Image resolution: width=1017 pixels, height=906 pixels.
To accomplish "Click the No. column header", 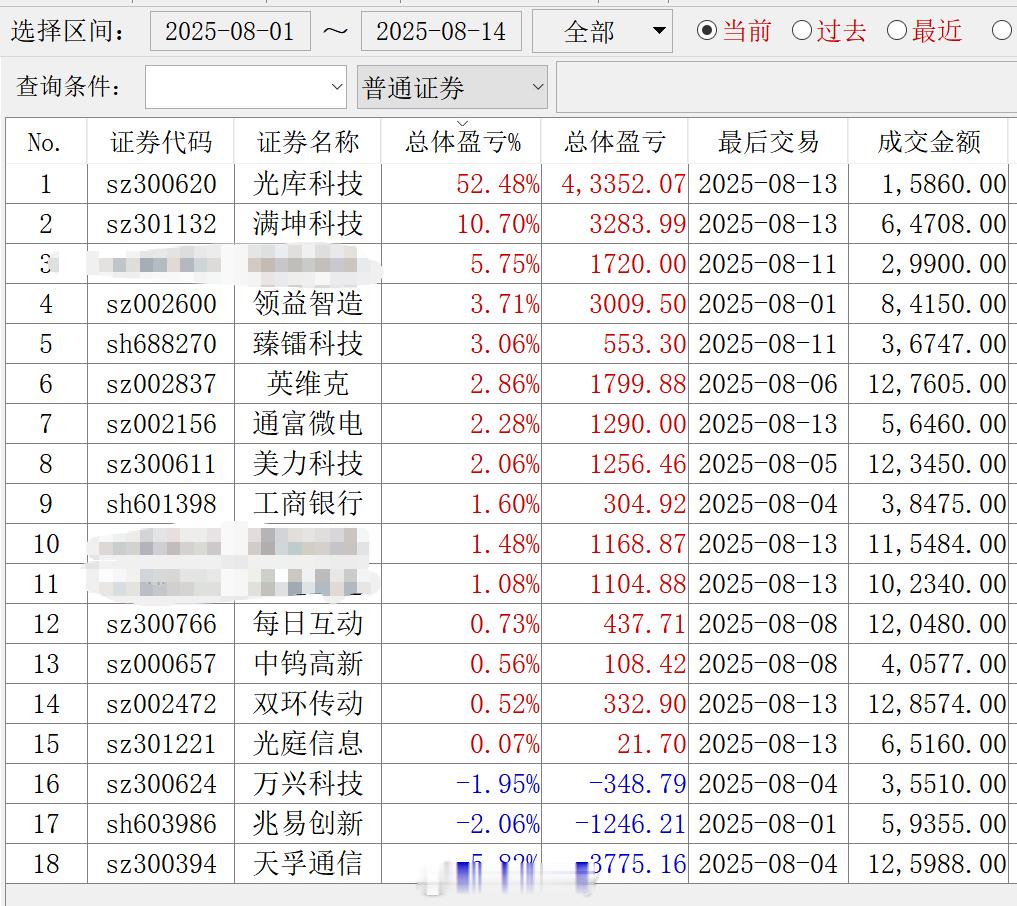I will point(46,142).
